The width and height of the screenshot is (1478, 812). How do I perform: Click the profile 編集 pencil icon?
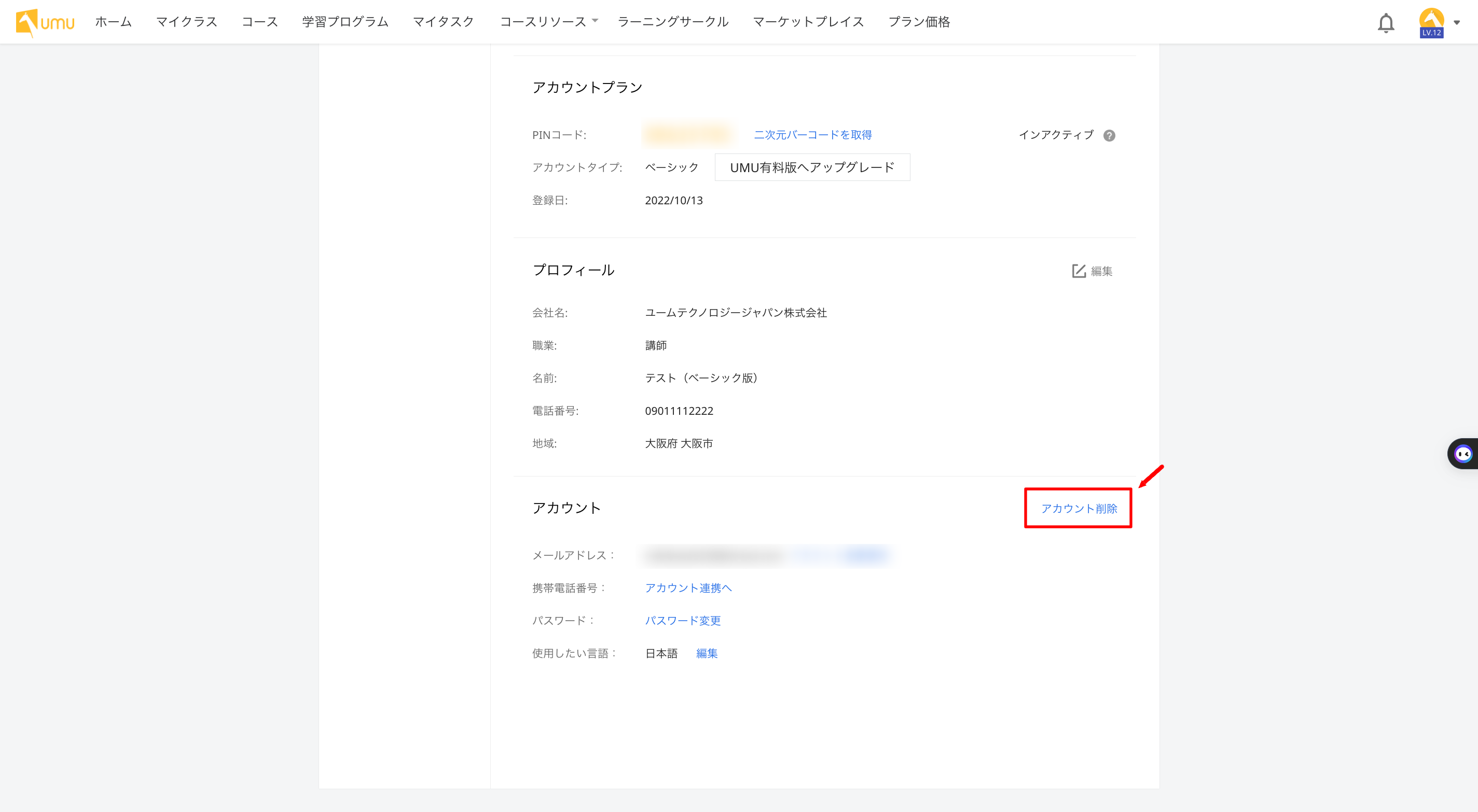[x=1079, y=271]
